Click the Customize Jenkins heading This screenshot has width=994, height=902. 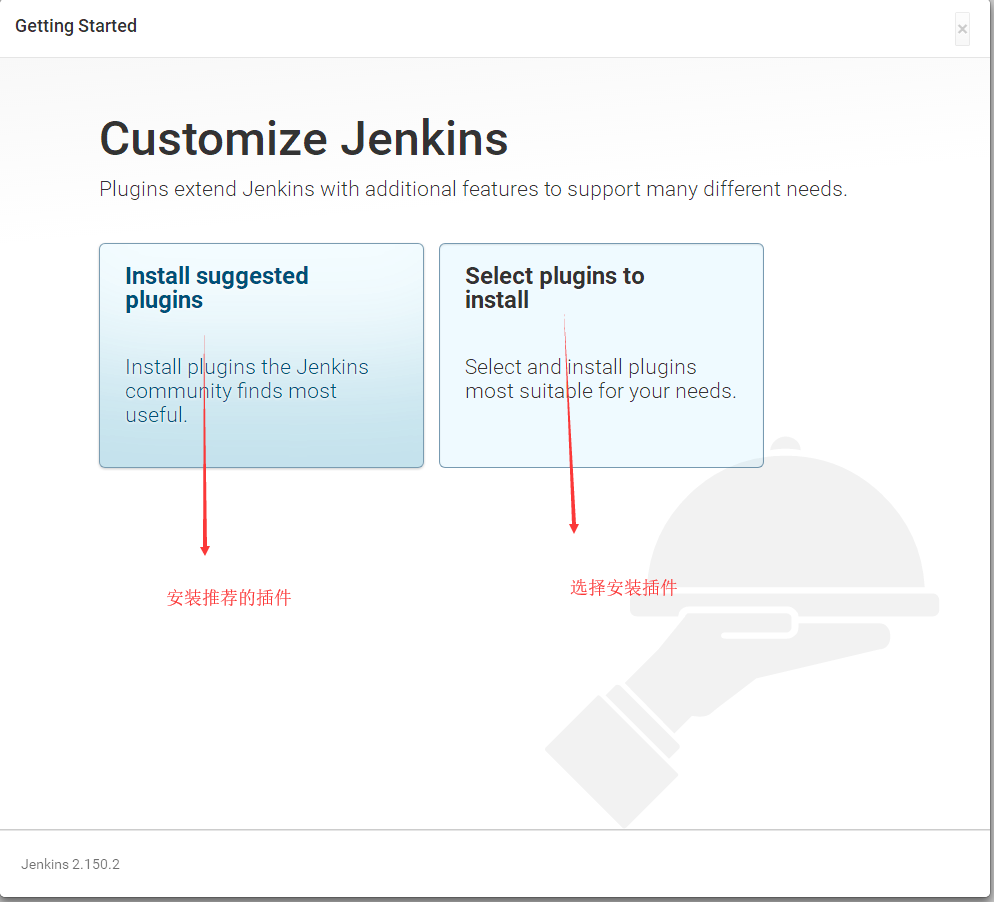[304, 139]
